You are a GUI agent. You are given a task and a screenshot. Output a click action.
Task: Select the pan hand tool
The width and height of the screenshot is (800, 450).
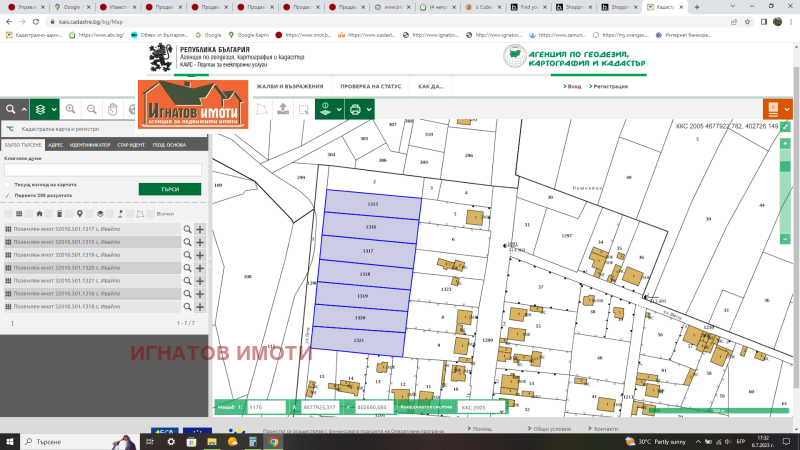113,109
